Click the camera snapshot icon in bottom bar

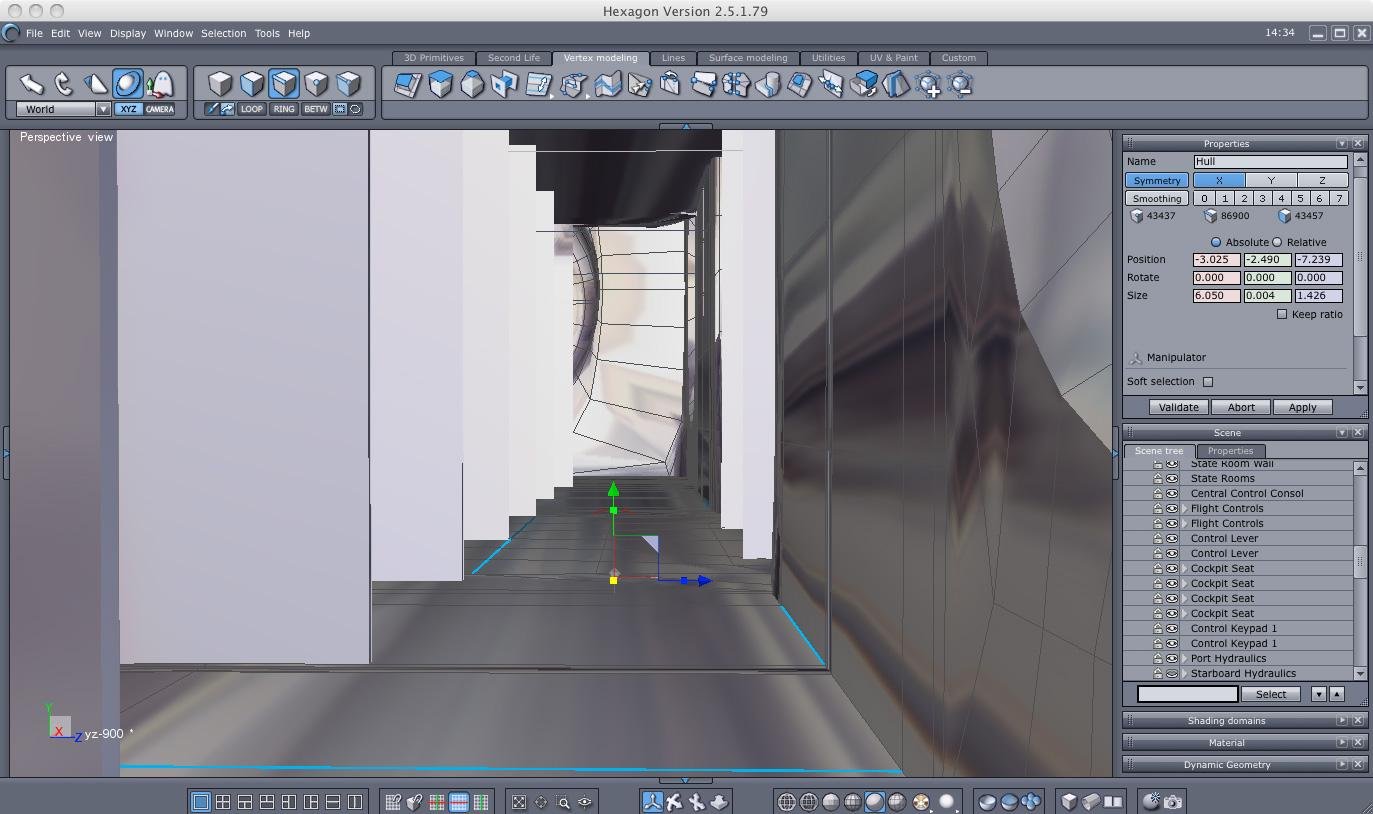point(1173,801)
